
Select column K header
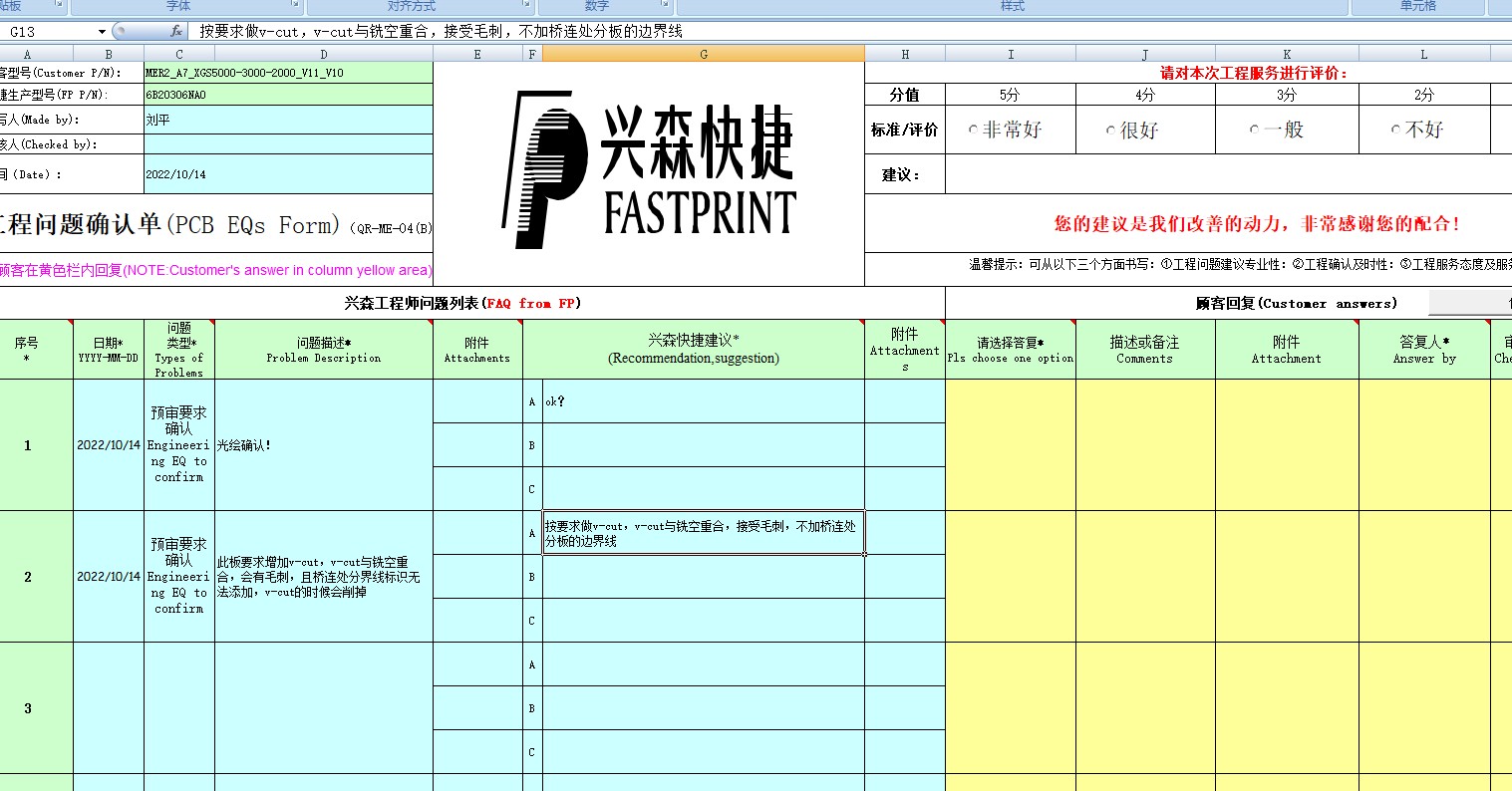(1287, 54)
